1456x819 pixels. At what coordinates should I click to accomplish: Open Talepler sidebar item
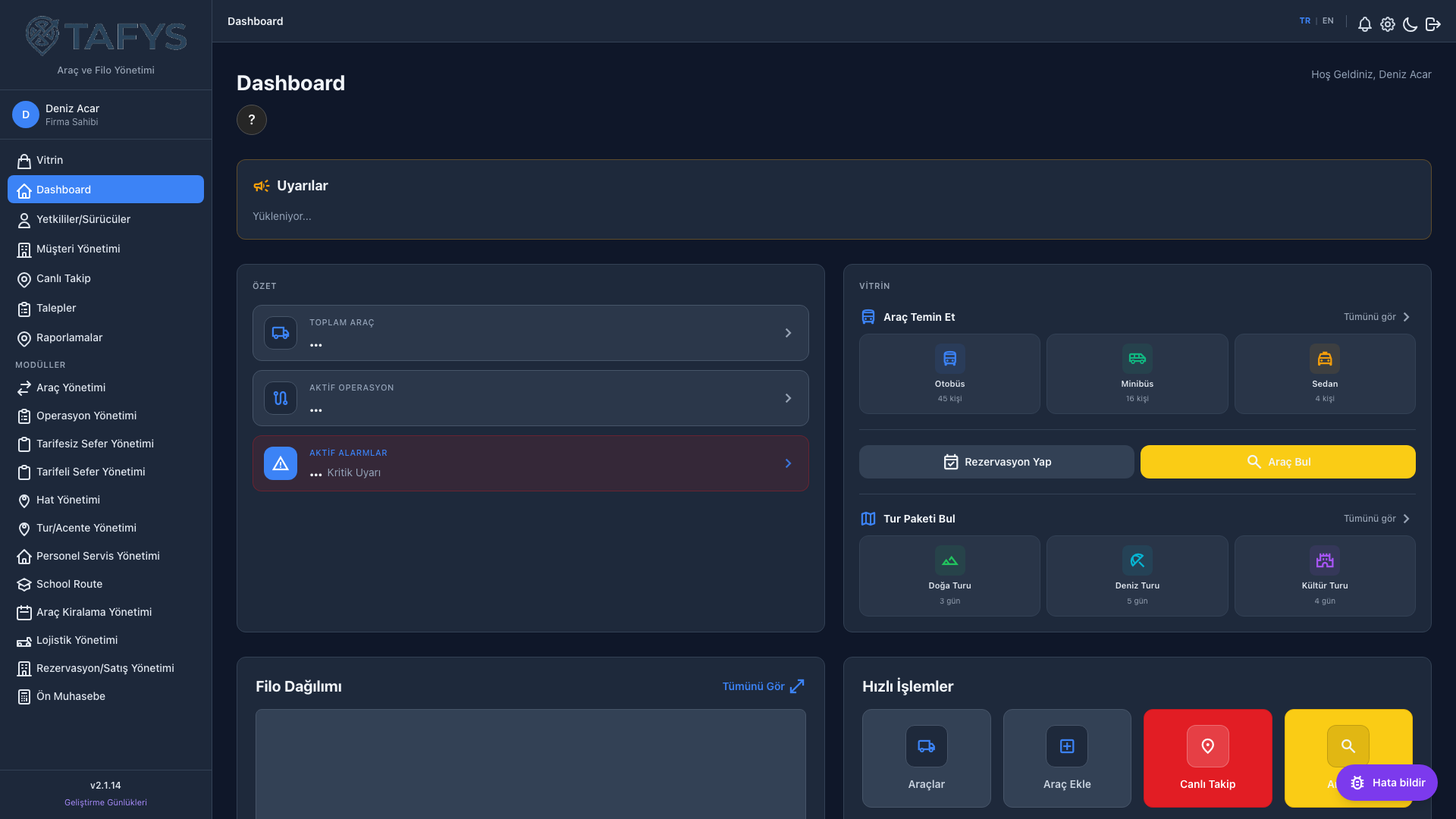[105, 308]
